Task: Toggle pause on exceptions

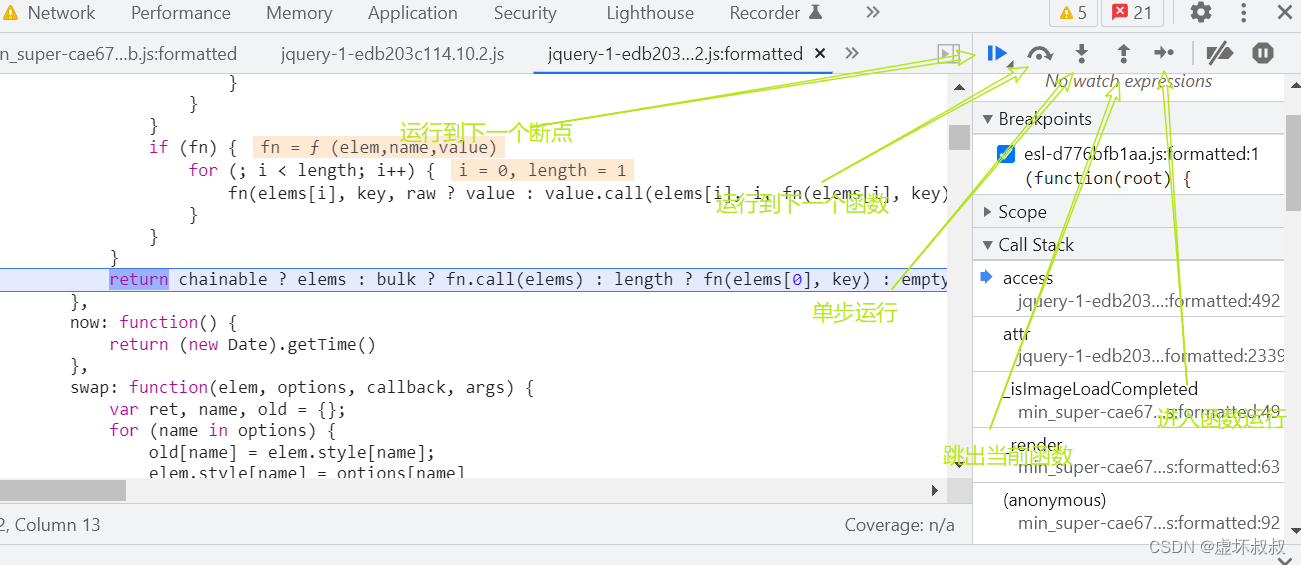Action: tap(1263, 53)
